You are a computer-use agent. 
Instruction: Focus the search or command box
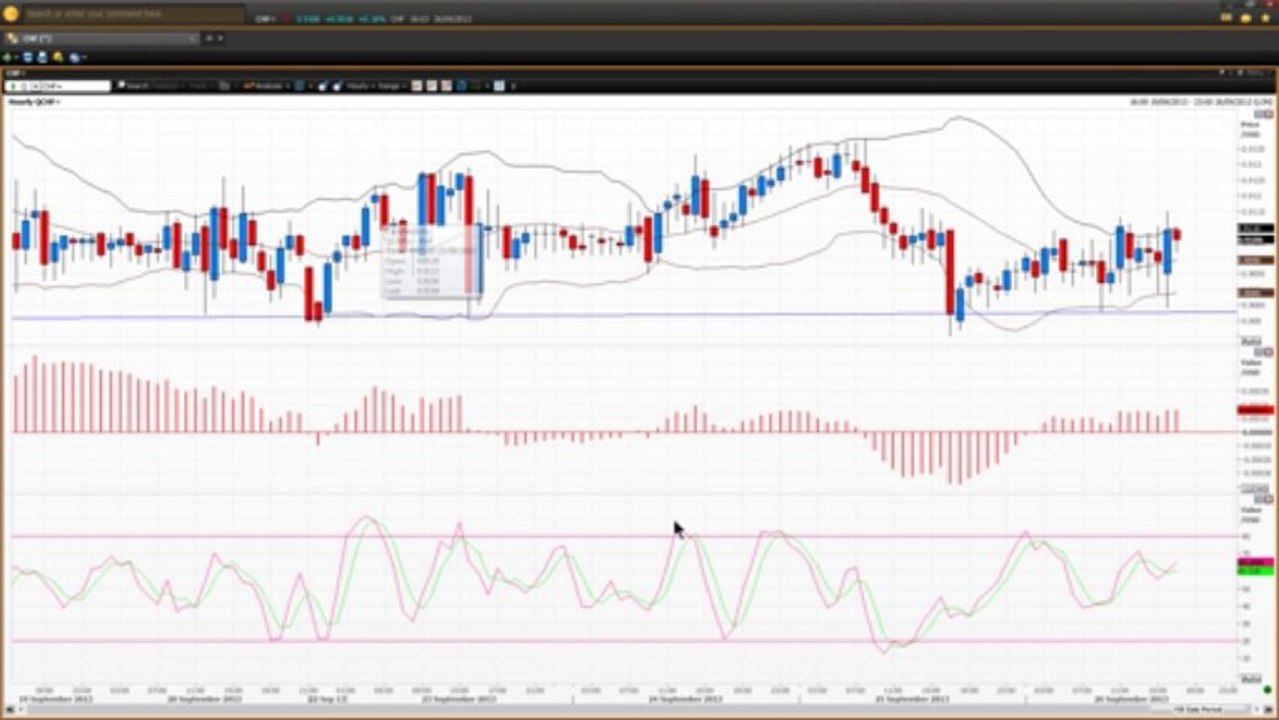coord(134,14)
